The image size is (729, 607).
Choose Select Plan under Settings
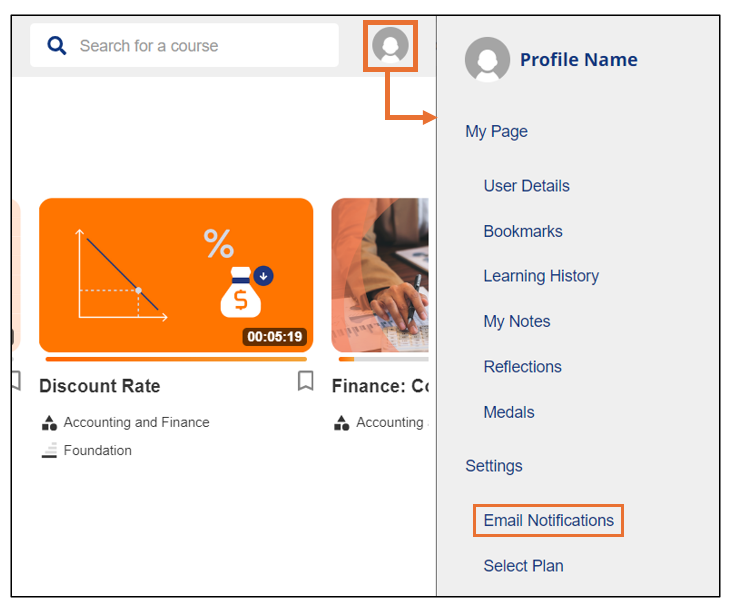click(x=523, y=566)
